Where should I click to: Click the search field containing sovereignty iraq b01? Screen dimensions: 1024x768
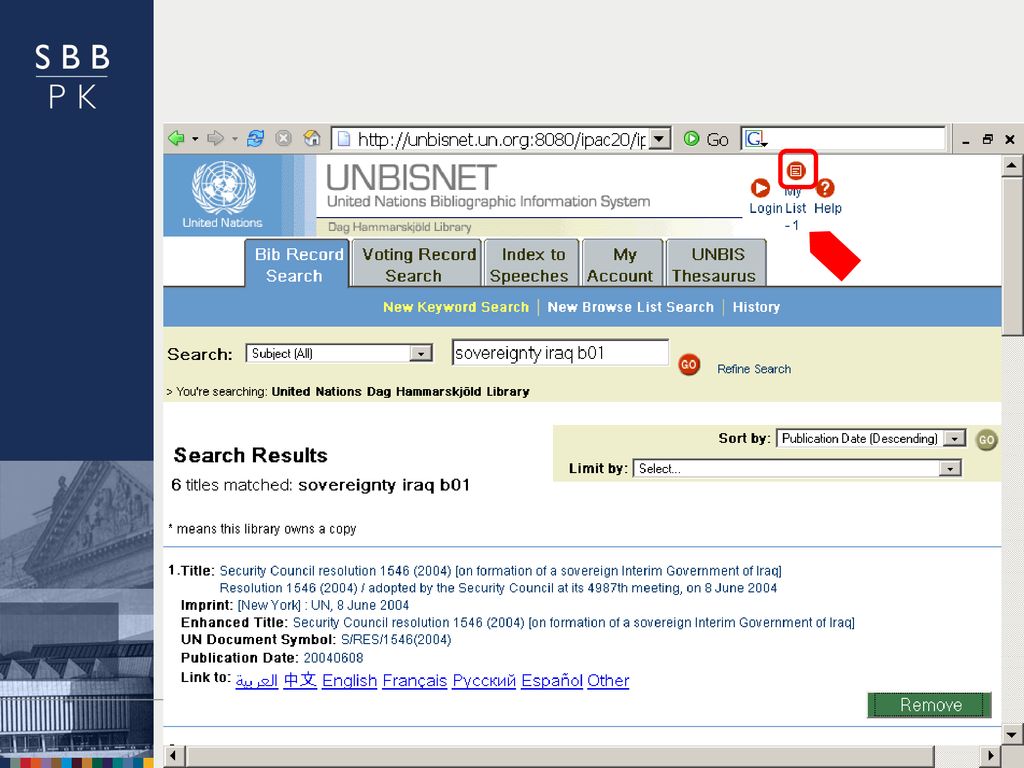[560, 353]
